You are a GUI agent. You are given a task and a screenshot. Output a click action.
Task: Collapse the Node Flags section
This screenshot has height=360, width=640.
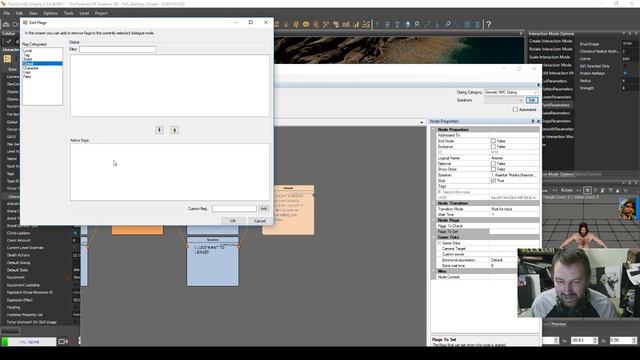tap(434, 220)
